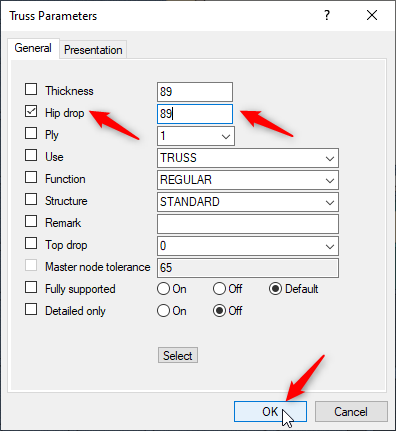Tick the Ply checkbox
This screenshot has height=431, width=396.
point(31,133)
